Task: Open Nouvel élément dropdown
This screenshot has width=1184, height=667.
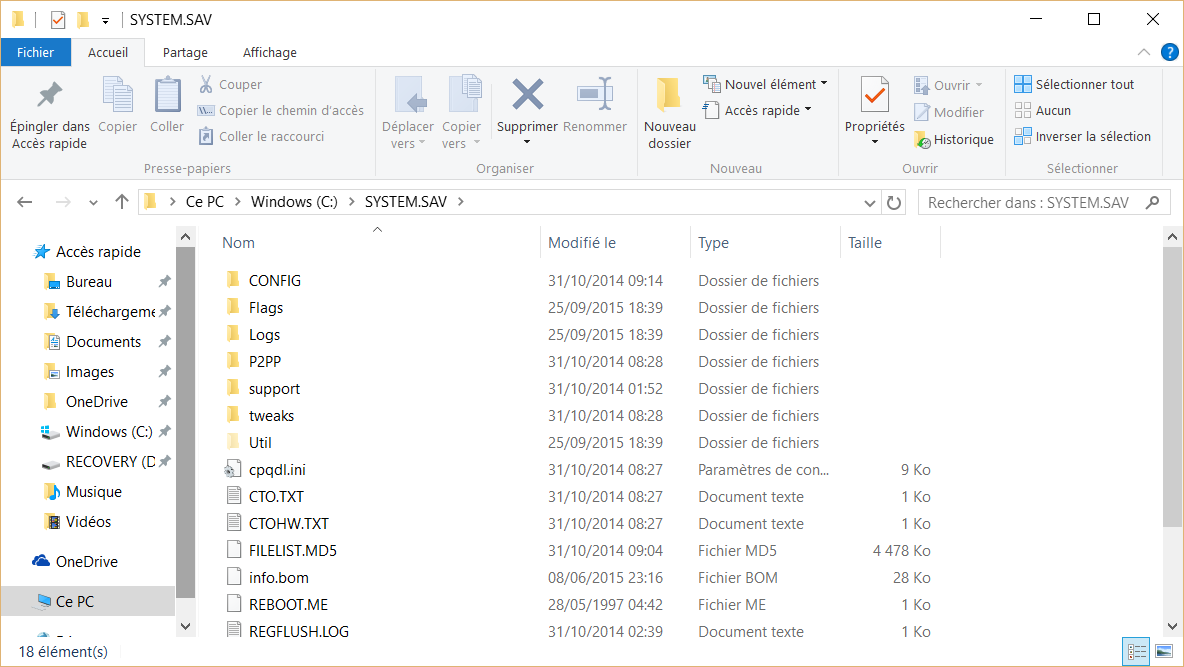Action: pyautogui.click(x=765, y=84)
